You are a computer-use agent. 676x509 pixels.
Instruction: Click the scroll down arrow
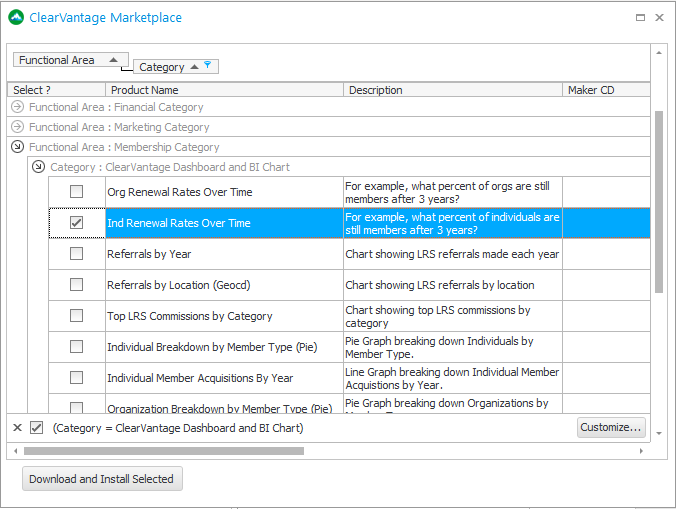[x=659, y=433]
